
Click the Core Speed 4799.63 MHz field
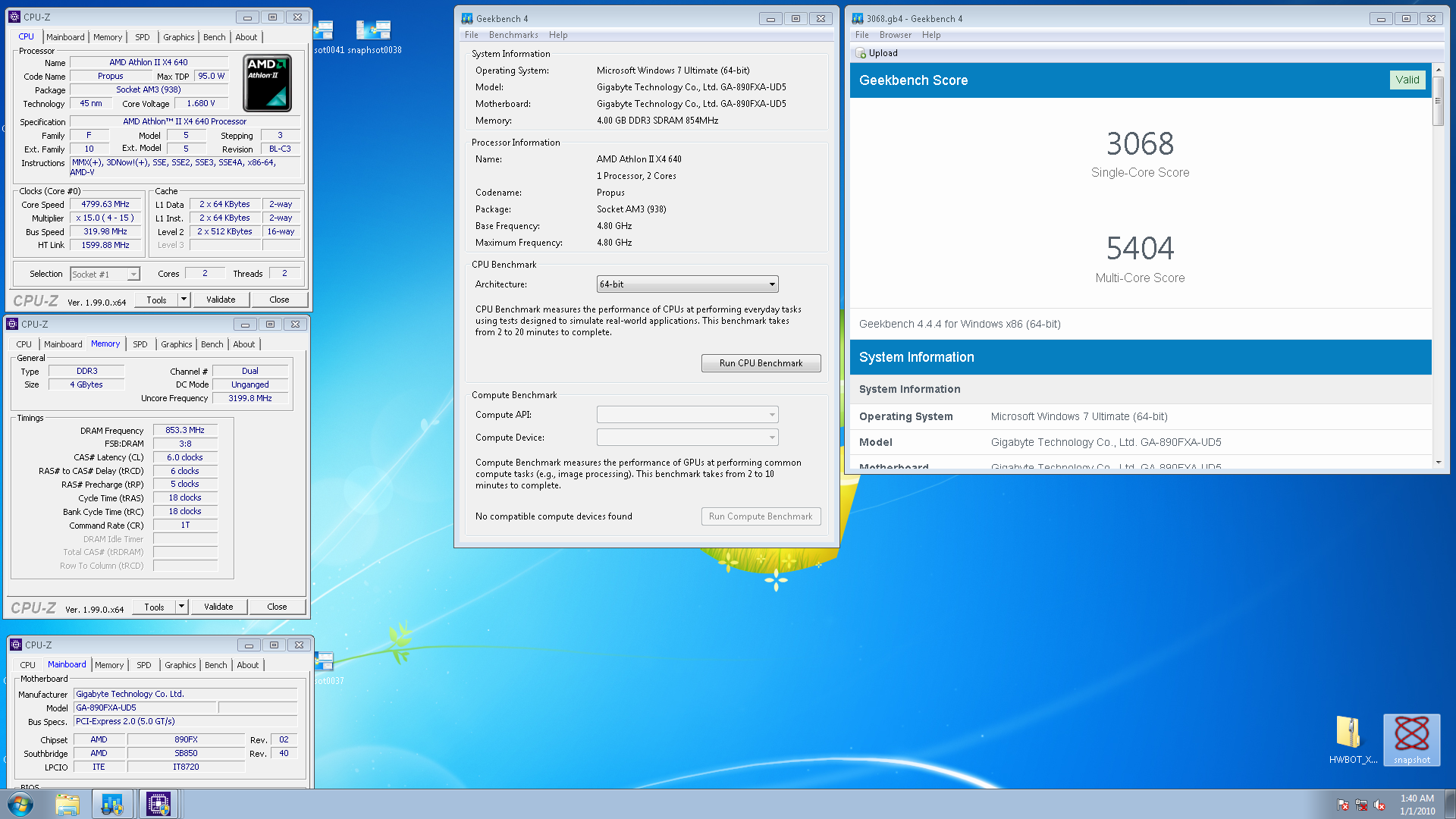pyautogui.click(x=105, y=205)
